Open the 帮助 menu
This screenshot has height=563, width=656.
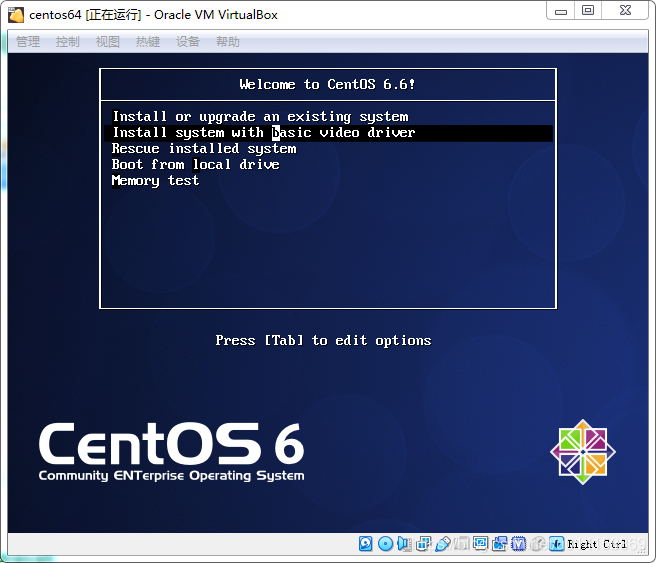(228, 42)
